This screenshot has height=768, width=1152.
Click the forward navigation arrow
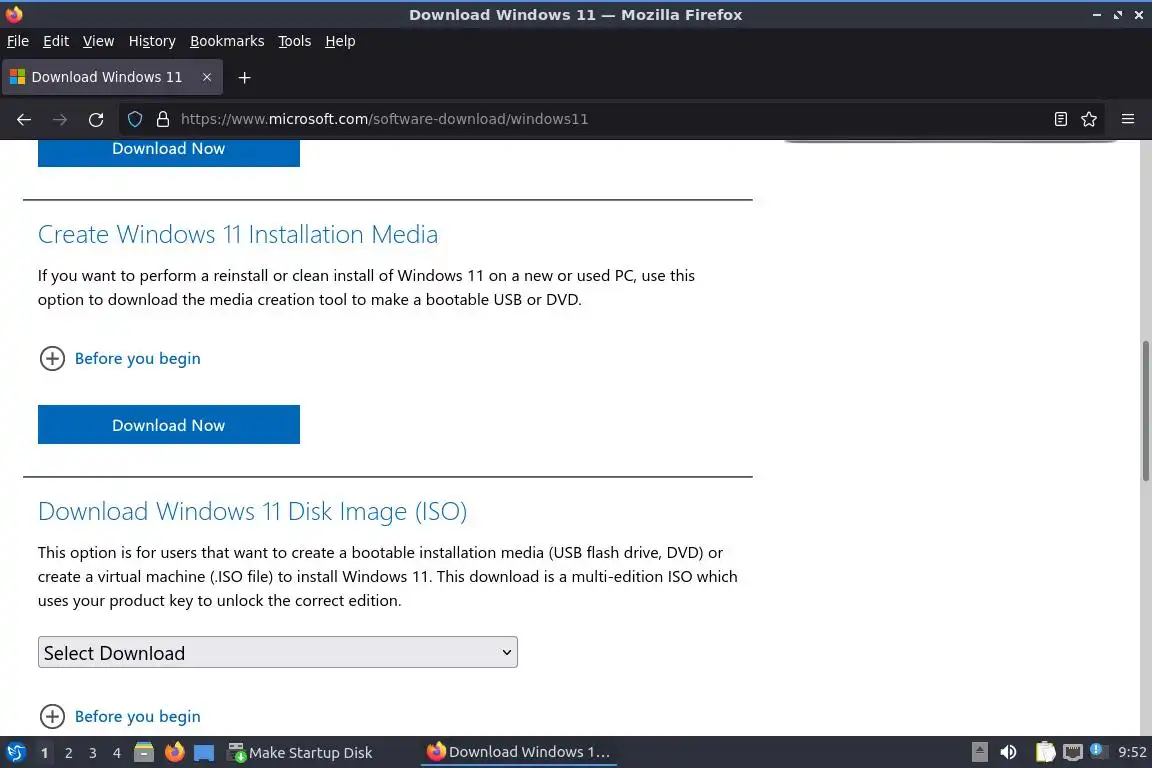click(x=60, y=119)
